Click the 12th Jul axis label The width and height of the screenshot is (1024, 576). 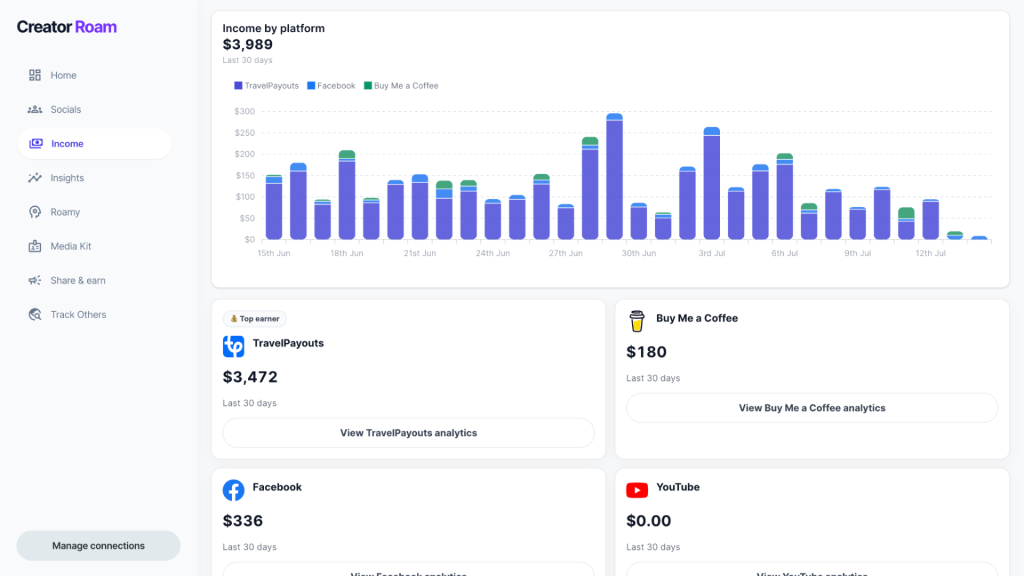(930, 253)
